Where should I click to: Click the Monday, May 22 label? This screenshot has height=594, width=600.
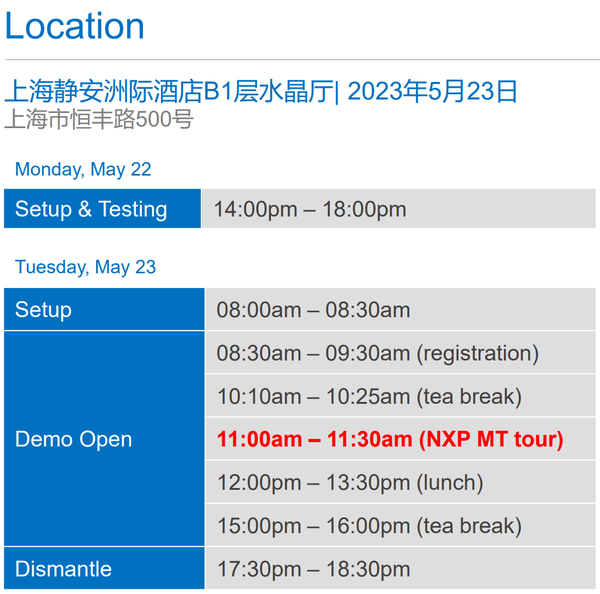83,169
